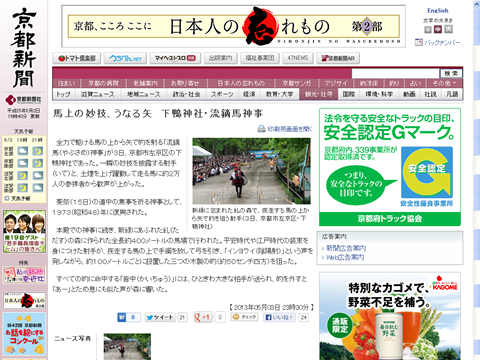This screenshot has height=360, width=480.
Task: Open the 京都新聞AR button
Action: [x=338, y=58]
